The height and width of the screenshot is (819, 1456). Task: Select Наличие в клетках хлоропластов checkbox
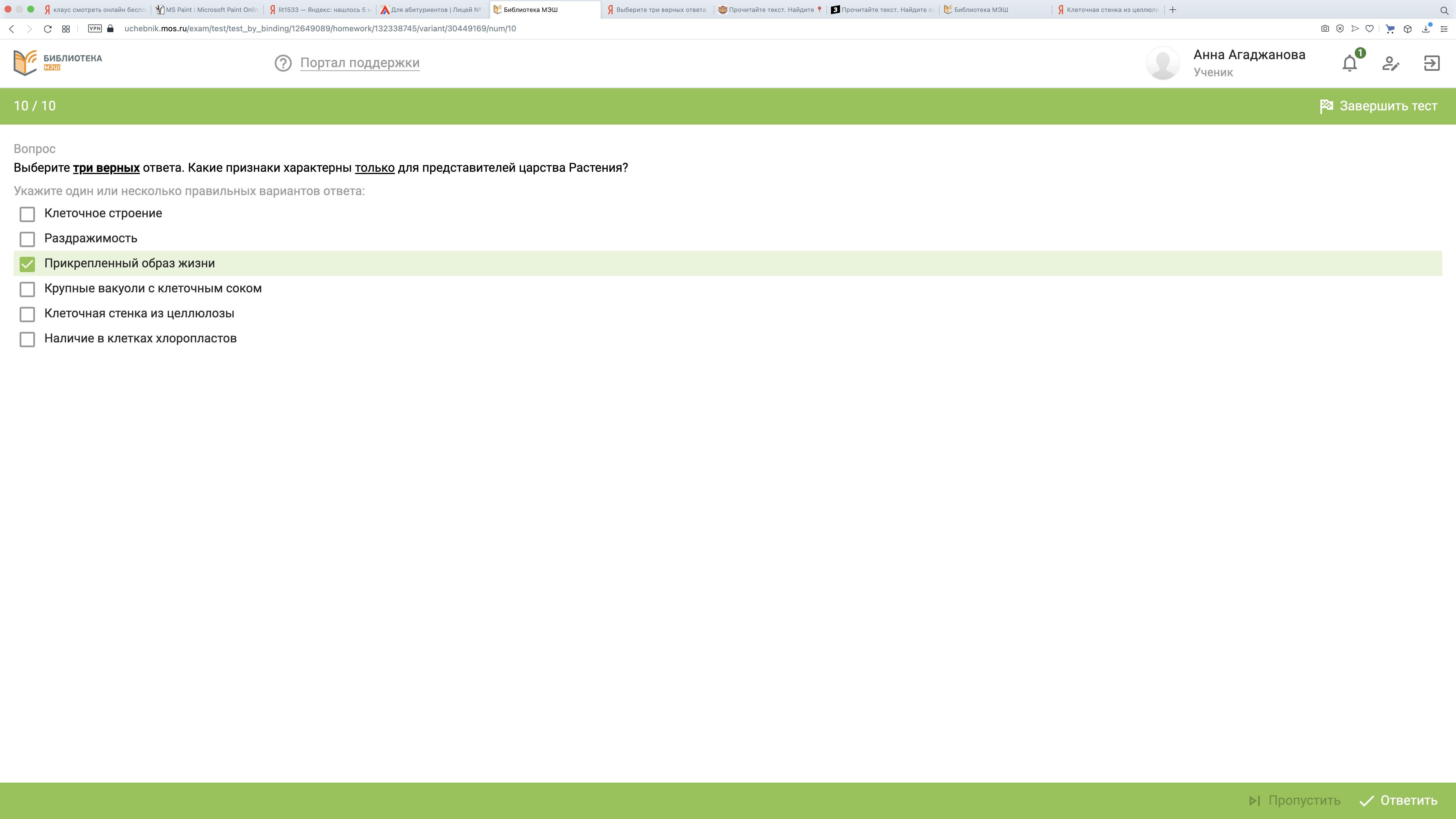coord(27,339)
